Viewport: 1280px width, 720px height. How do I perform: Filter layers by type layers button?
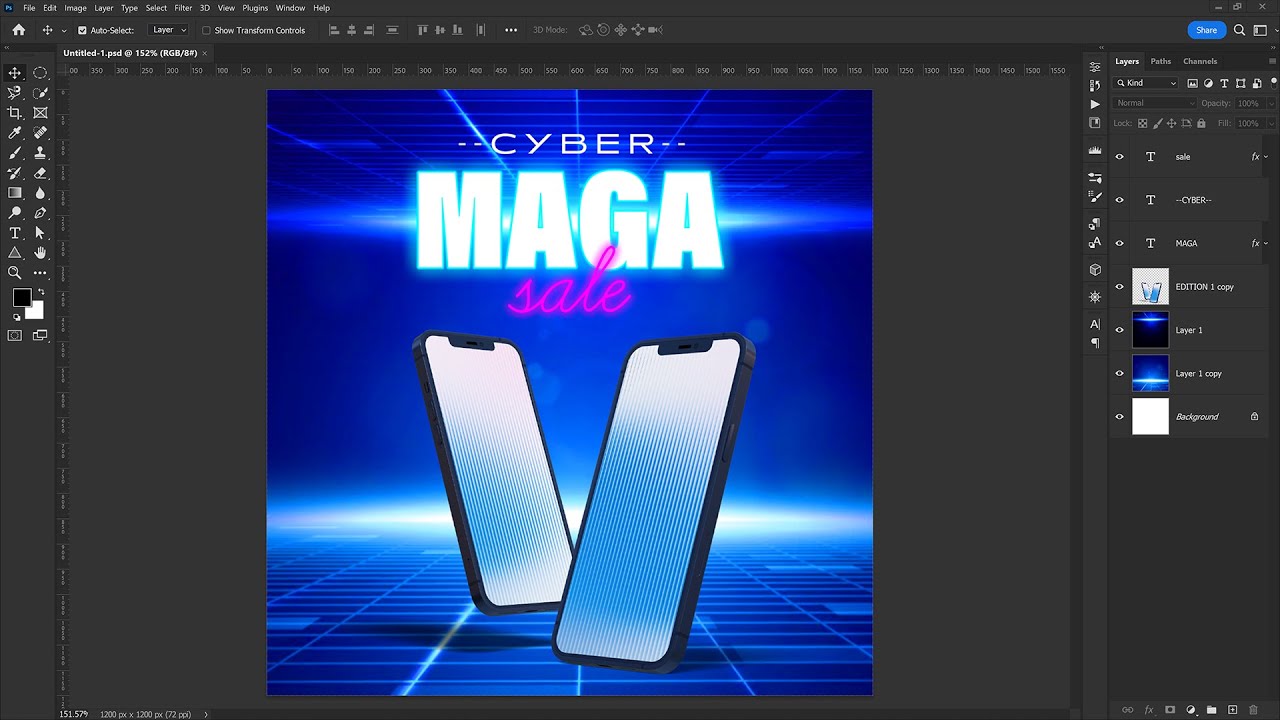click(1224, 83)
